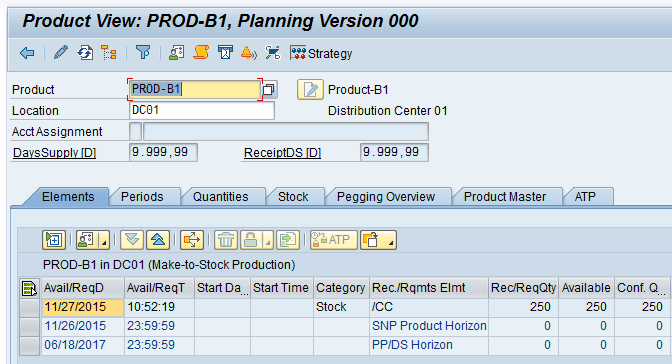Open the filter funnel icon

tap(143, 53)
